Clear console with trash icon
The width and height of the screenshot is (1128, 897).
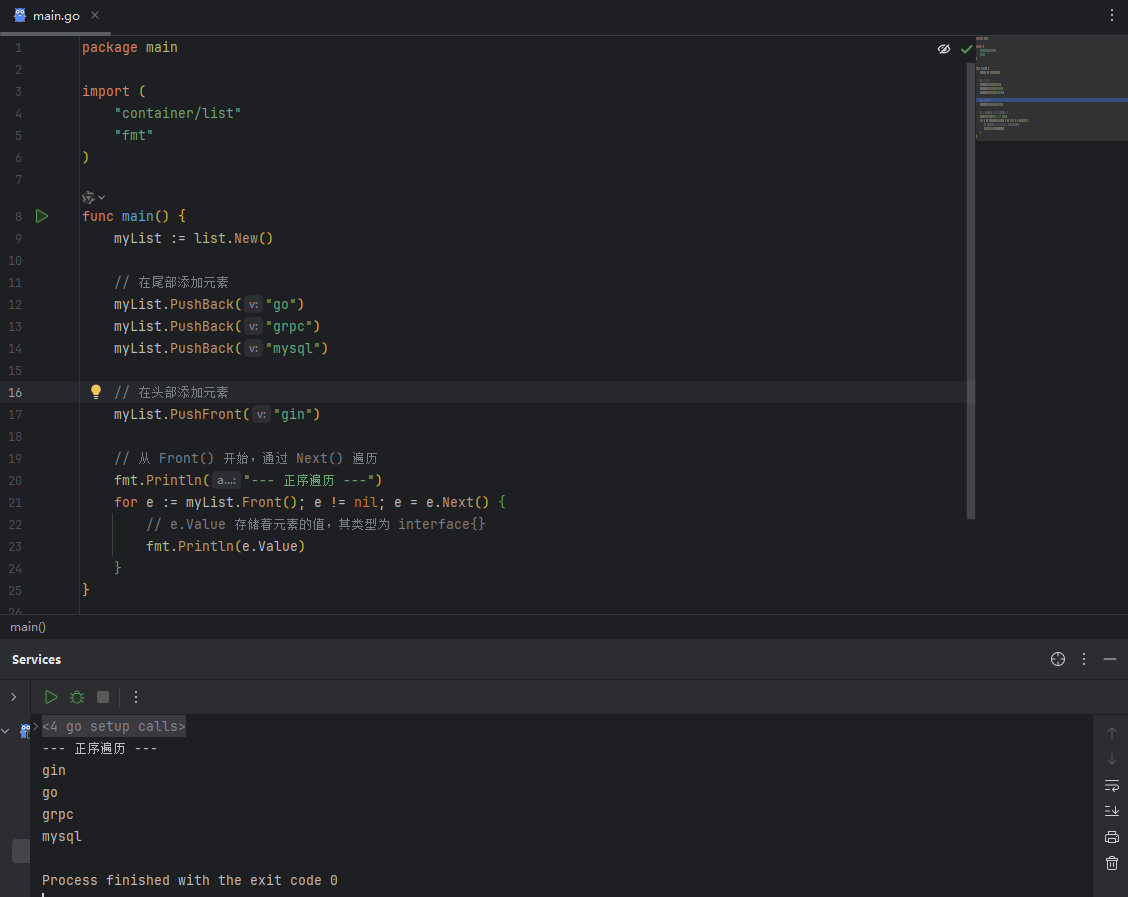pyautogui.click(x=1111, y=863)
